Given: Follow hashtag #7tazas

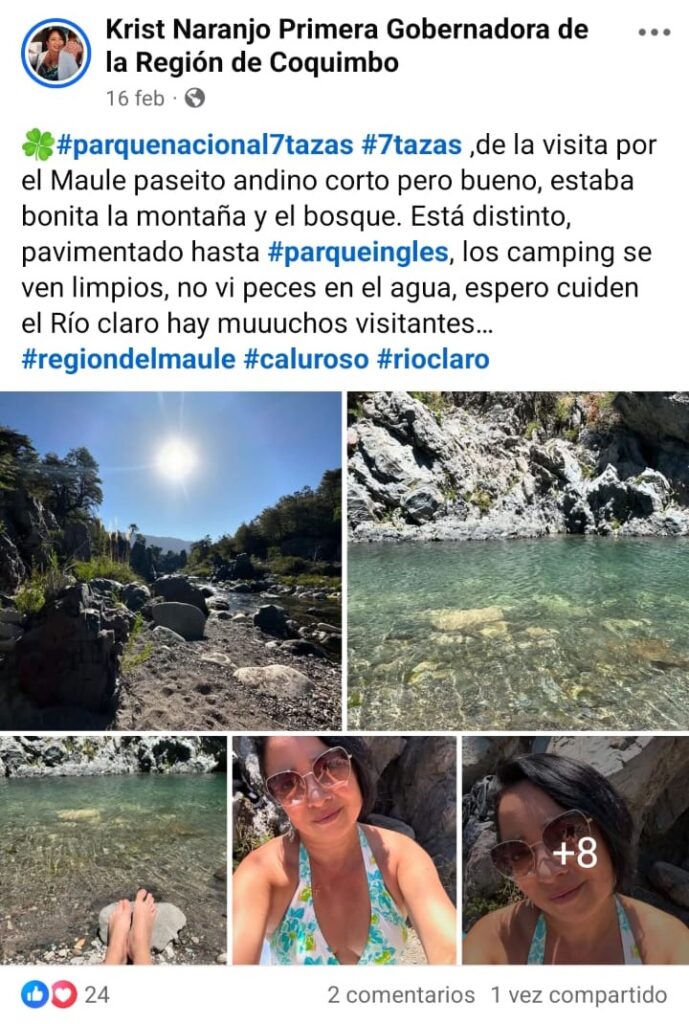Looking at the screenshot, I should click(x=412, y=145).
